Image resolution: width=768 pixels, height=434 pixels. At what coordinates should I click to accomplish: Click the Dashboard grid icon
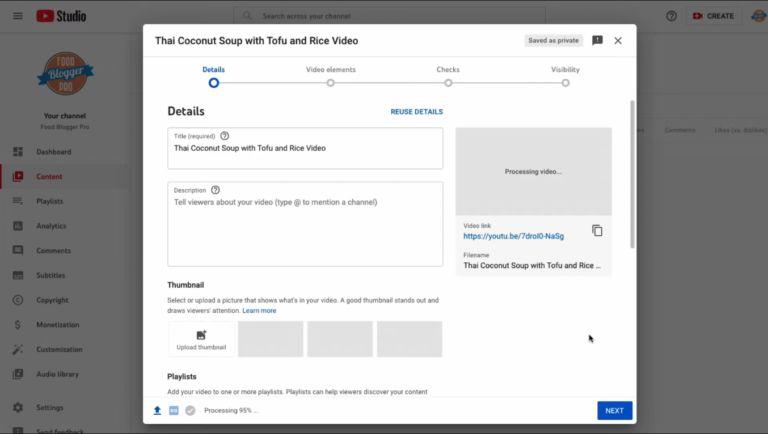[18, 152]
